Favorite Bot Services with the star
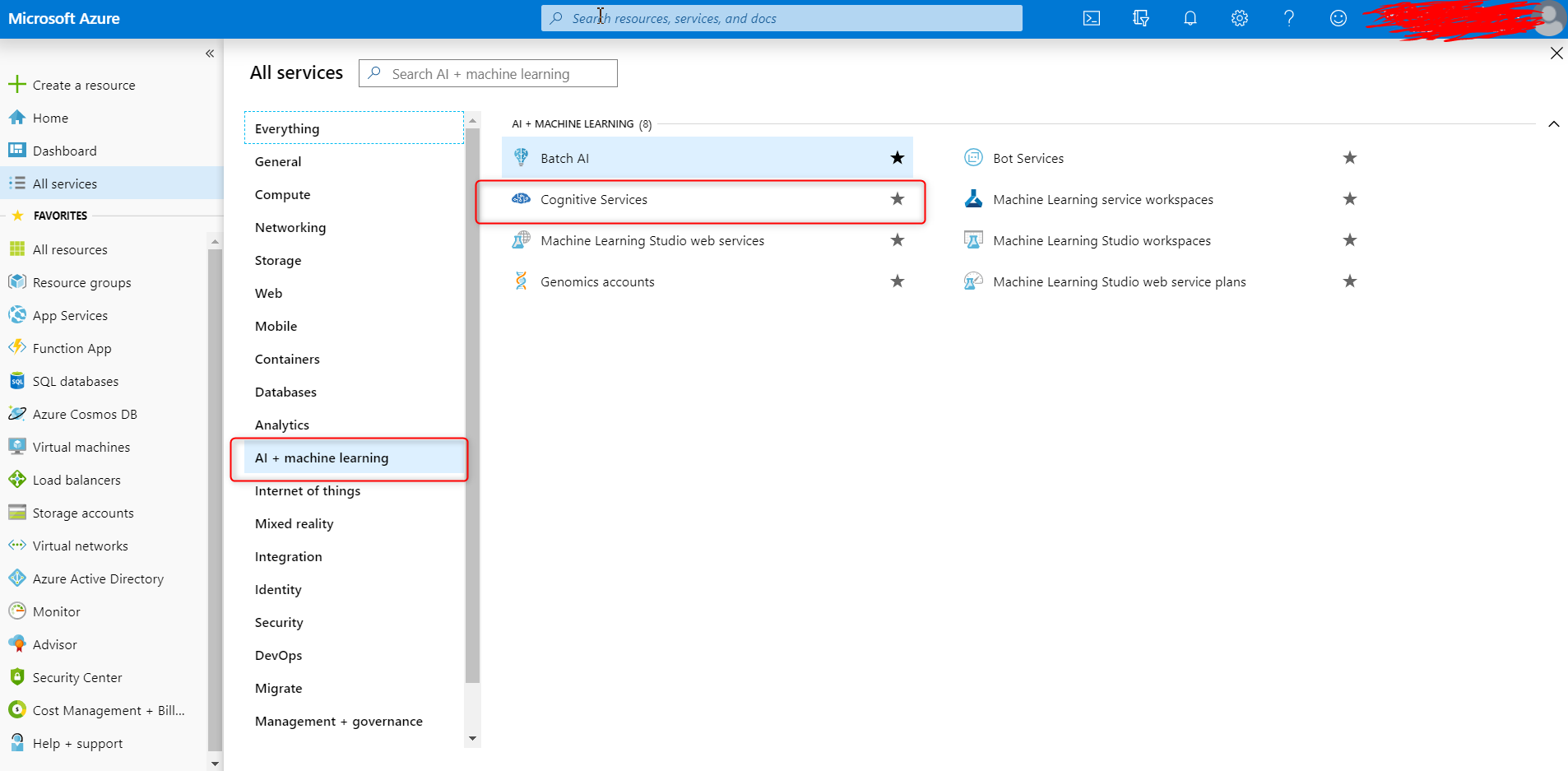1568x771 pixels. pyautogui.click(x=1349, y=157)
